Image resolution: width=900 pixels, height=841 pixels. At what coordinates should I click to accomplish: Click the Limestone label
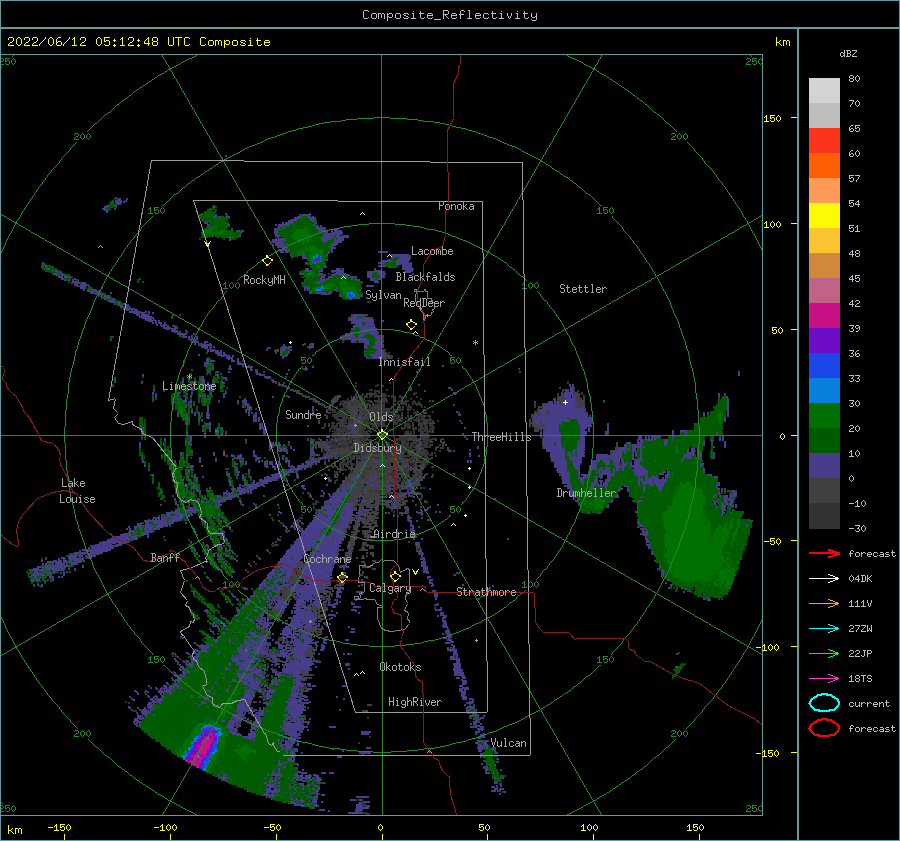[189, 386]
